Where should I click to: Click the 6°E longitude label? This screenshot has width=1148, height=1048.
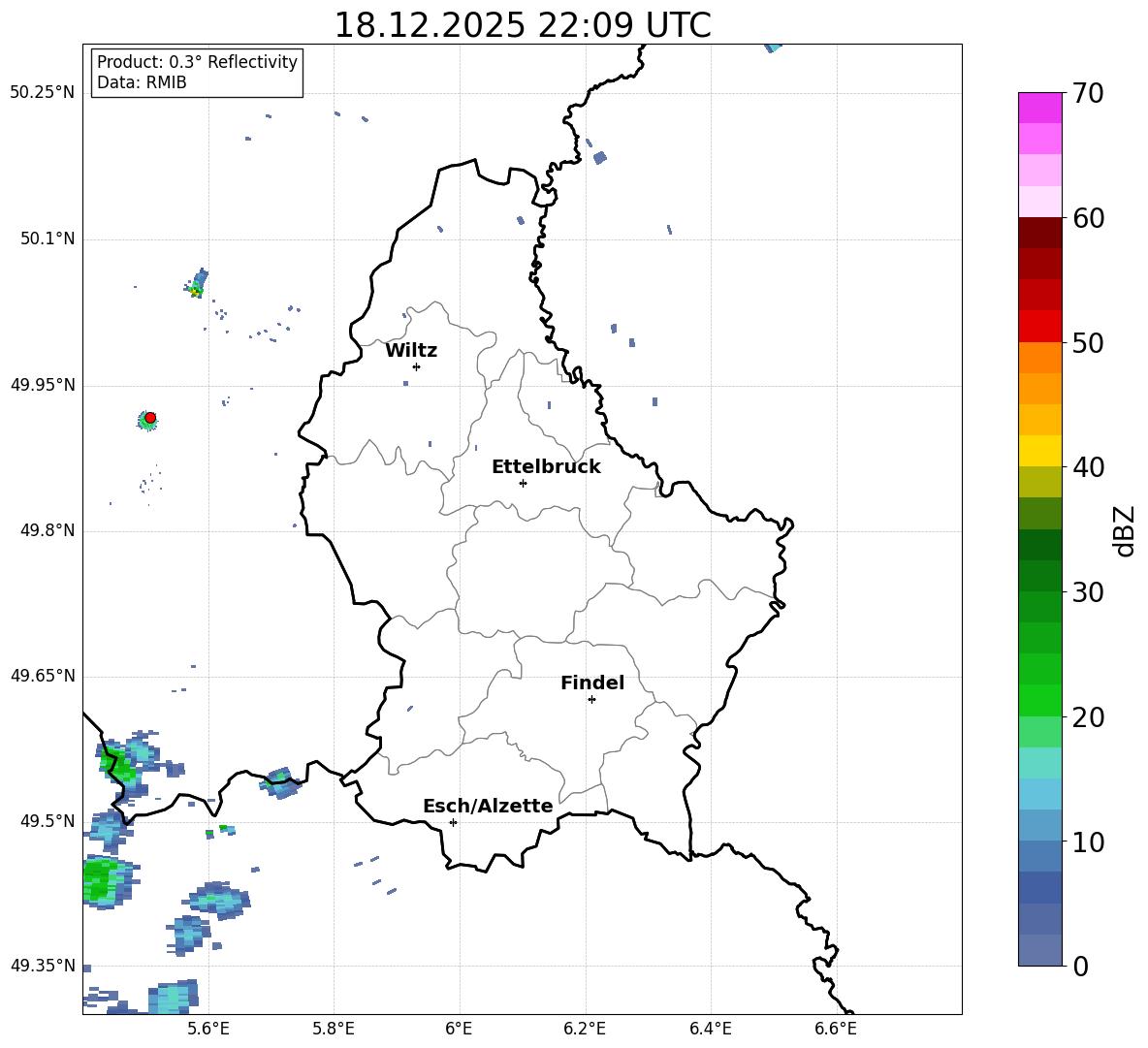pyautogui.click(x=459, y=1029)
